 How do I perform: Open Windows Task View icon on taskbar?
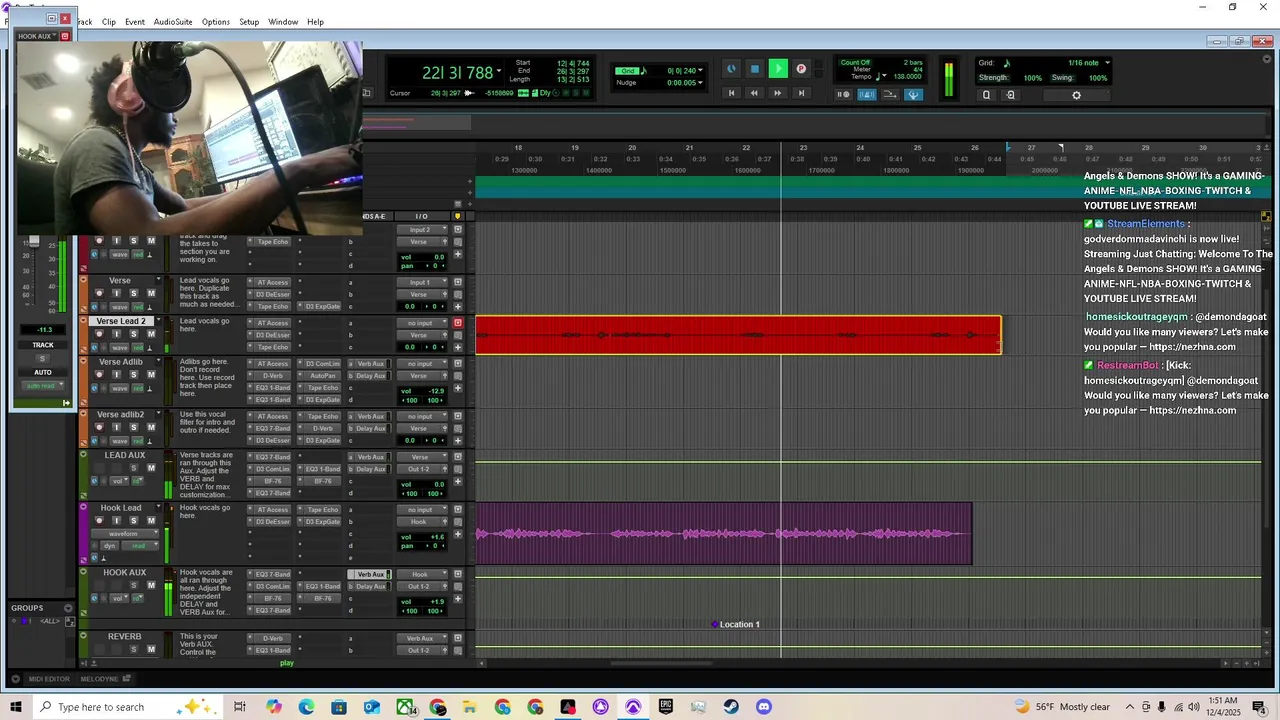[x=240, y=707]
